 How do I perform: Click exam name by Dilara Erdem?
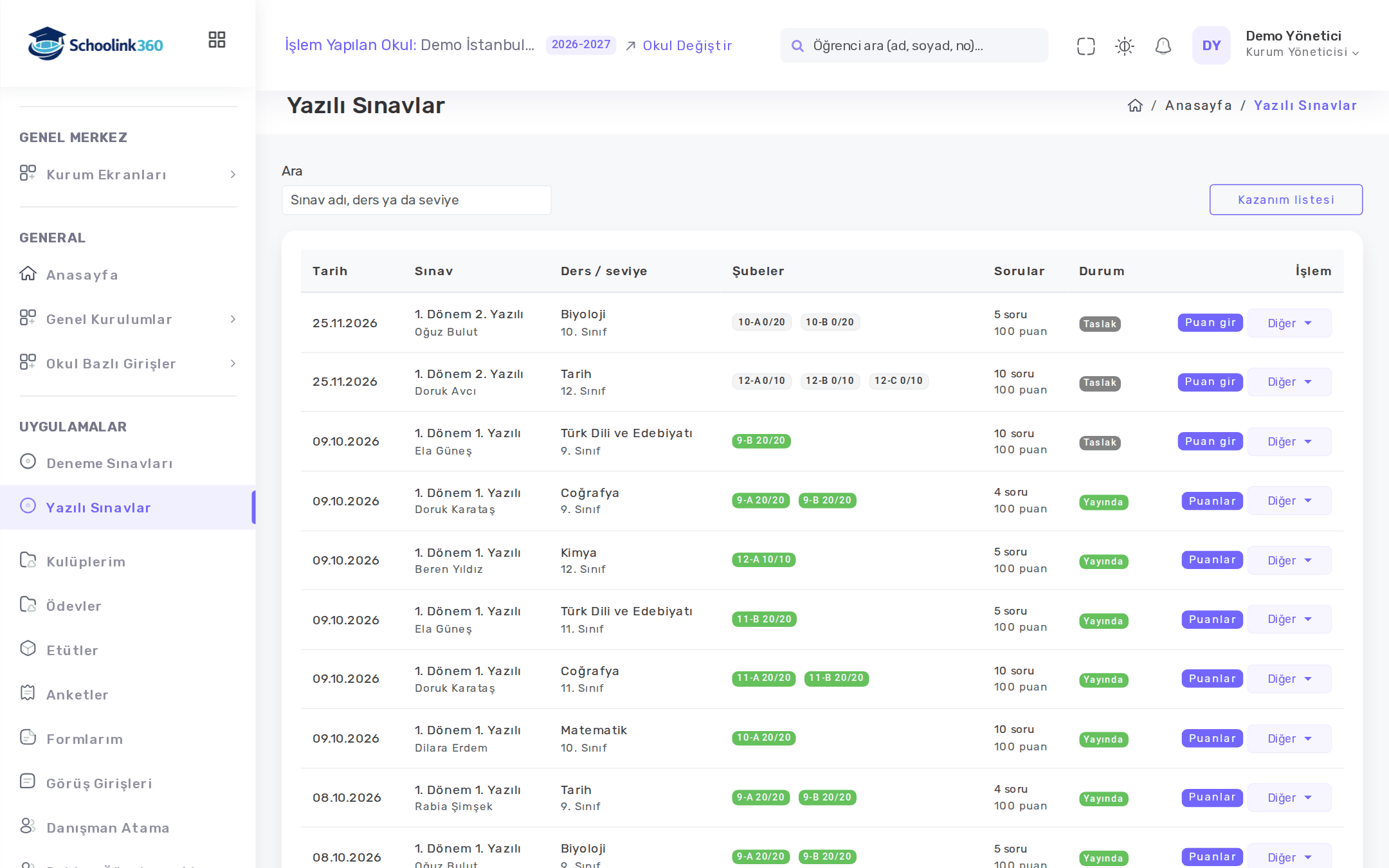click(x=468, y=730)
